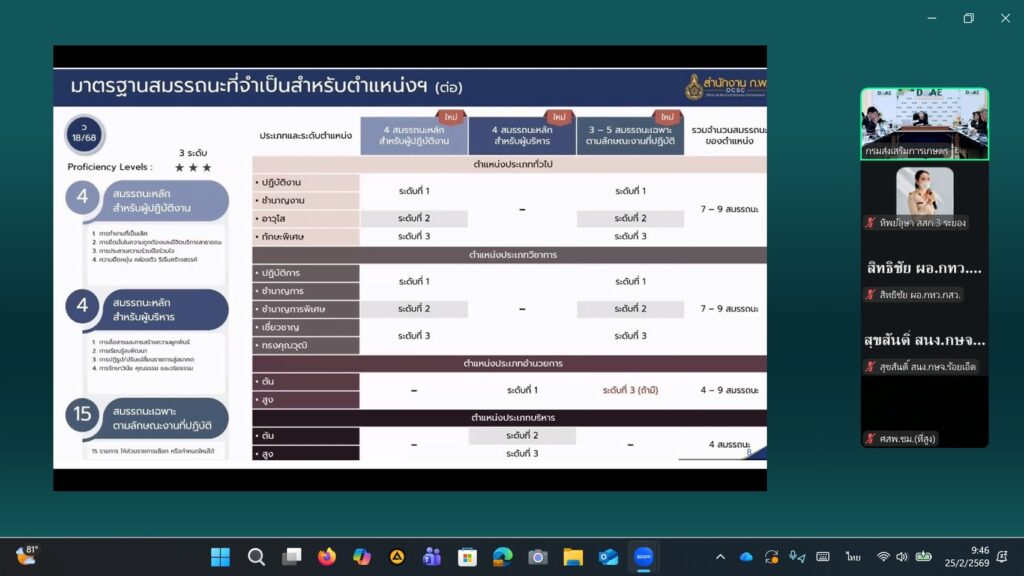Open the weather widget showing 81°
Screen dimensions: 1024x576
click(x=27, y=556)
